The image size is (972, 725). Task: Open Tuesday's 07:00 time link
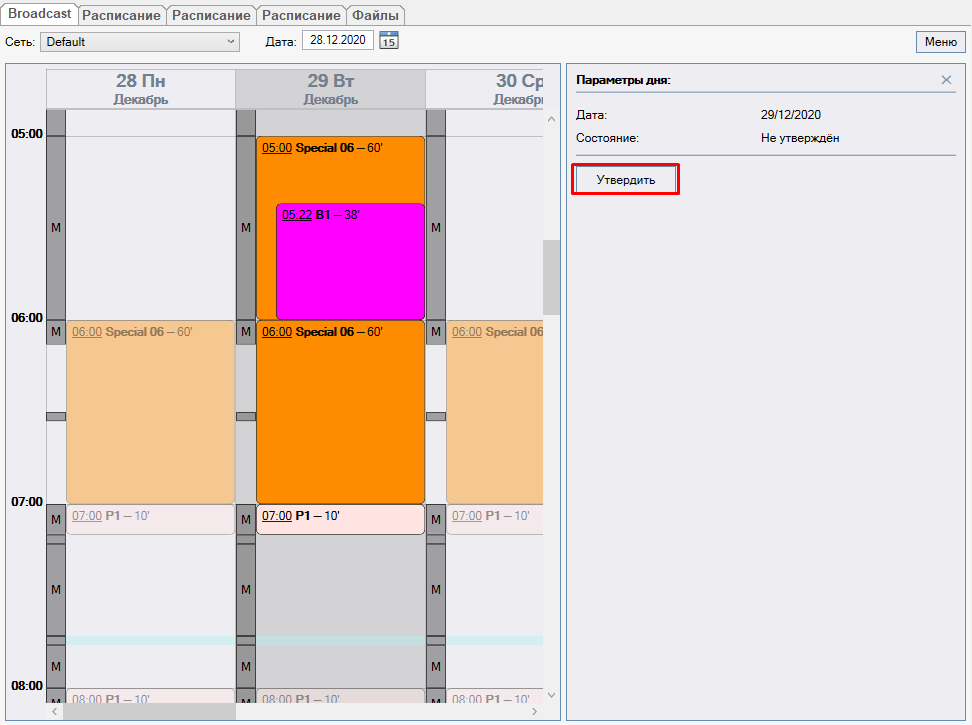tap(277, 516)
